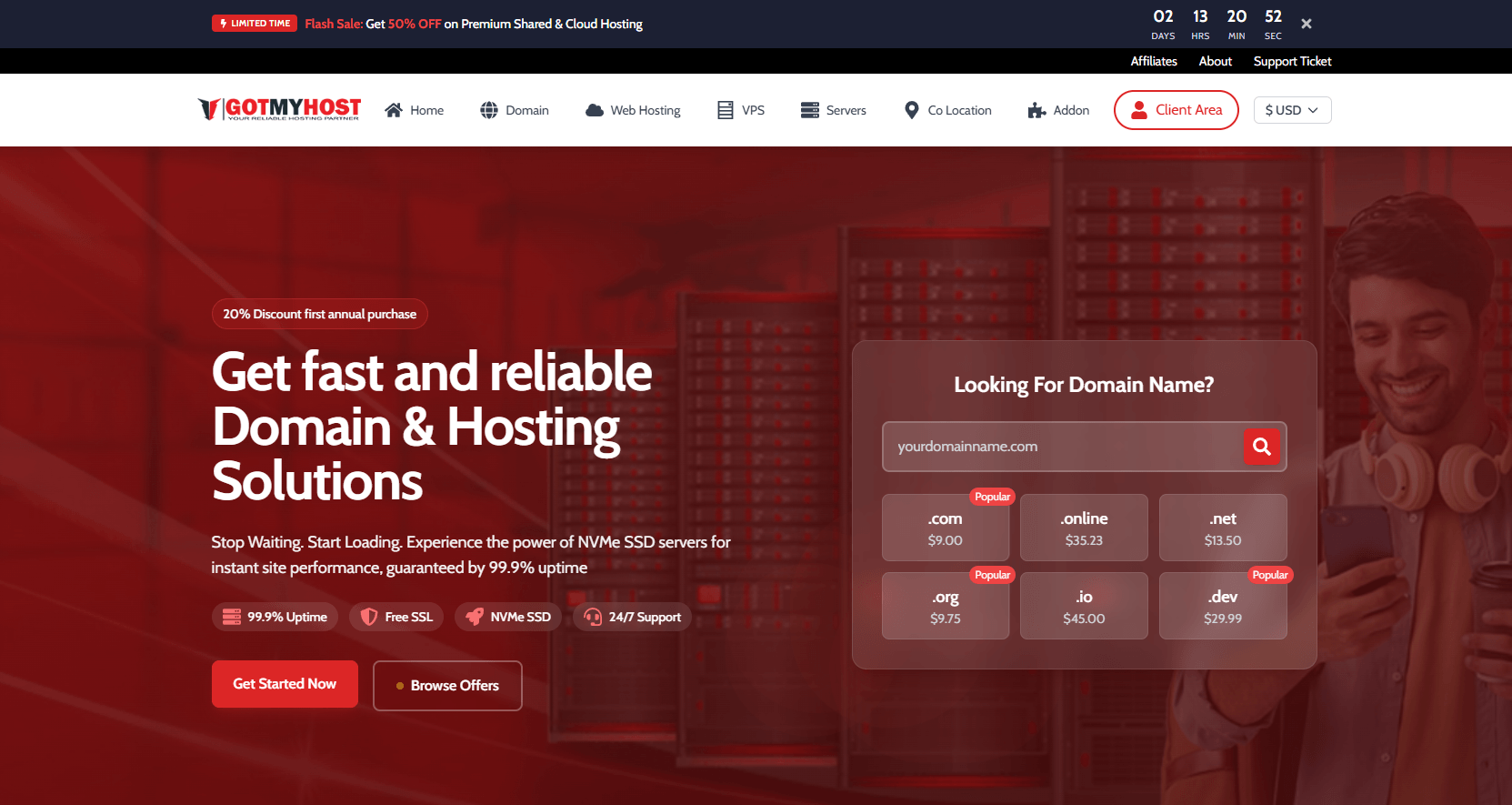
Task: Click the red domain search magnifier
Action: pyautogui.click(x=1261, y=447)
